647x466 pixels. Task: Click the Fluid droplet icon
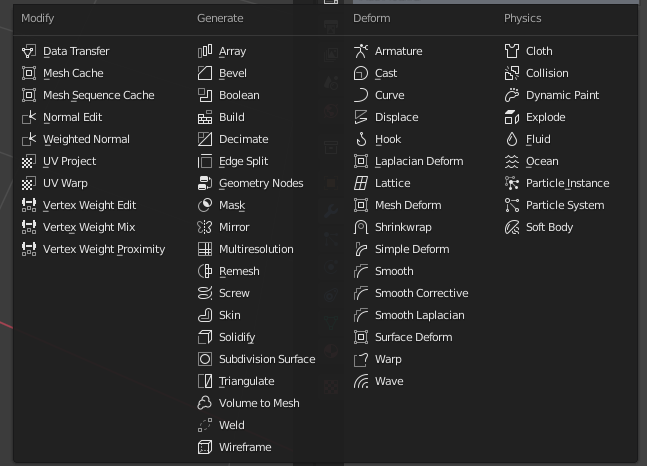tap(512, 139)
